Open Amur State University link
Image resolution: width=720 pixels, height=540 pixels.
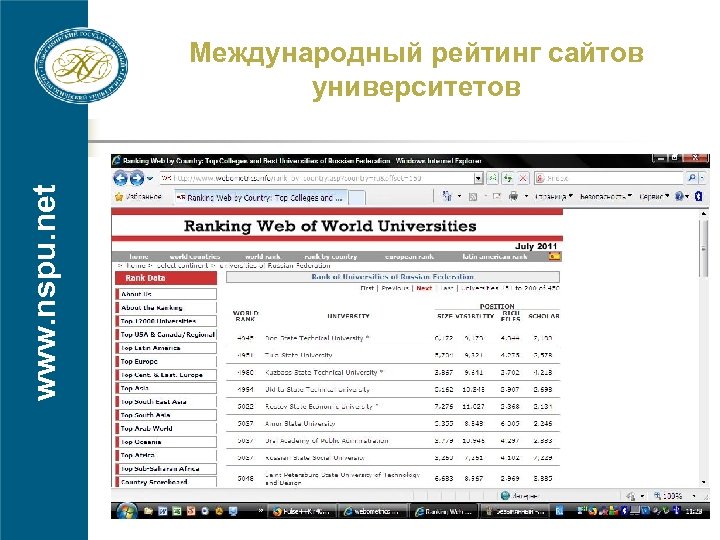300,423
